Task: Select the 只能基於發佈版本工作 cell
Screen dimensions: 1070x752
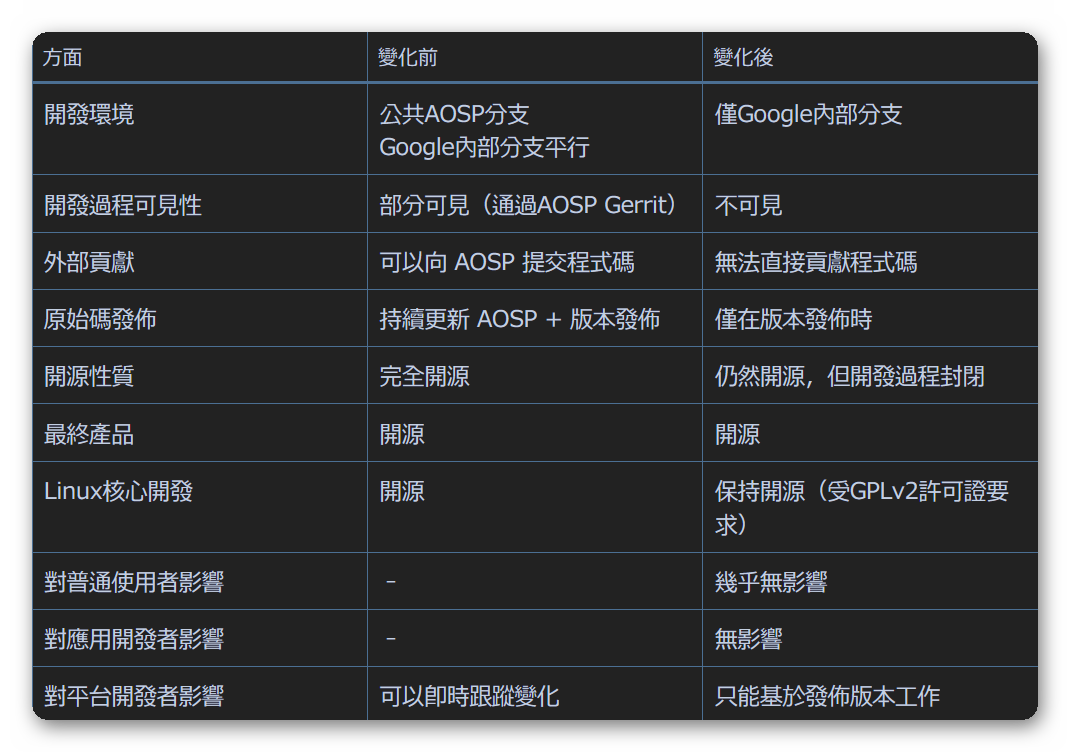Action: pos(828,696)
